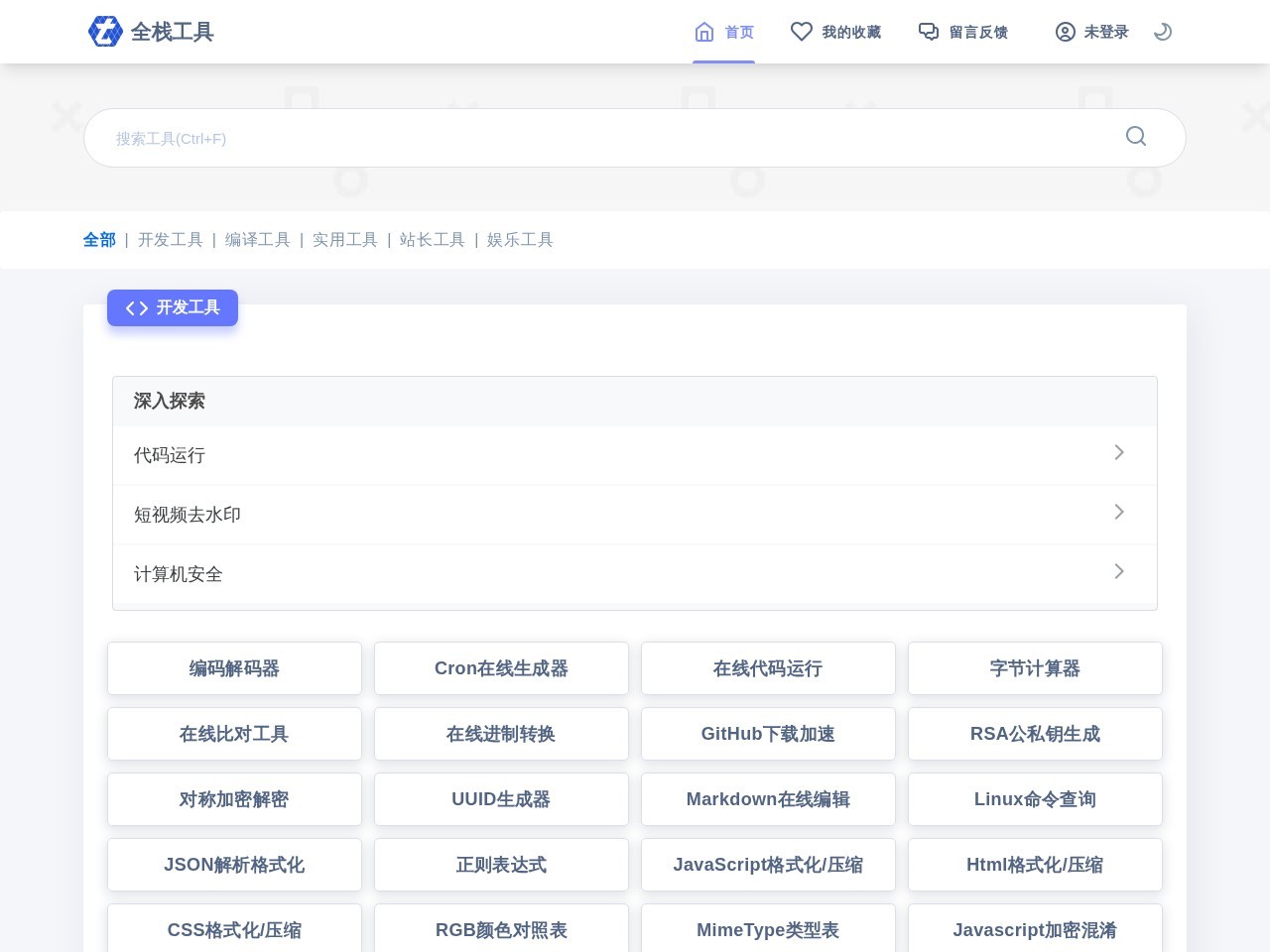Screen dimensions: 1270x952
Task: Open GitHub下载加速
Action: [x=768, y=734]
